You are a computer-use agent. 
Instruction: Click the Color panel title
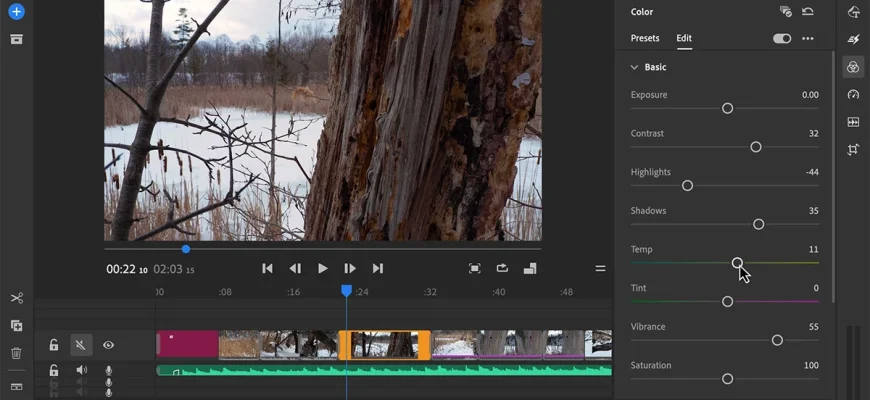[642, 12]
